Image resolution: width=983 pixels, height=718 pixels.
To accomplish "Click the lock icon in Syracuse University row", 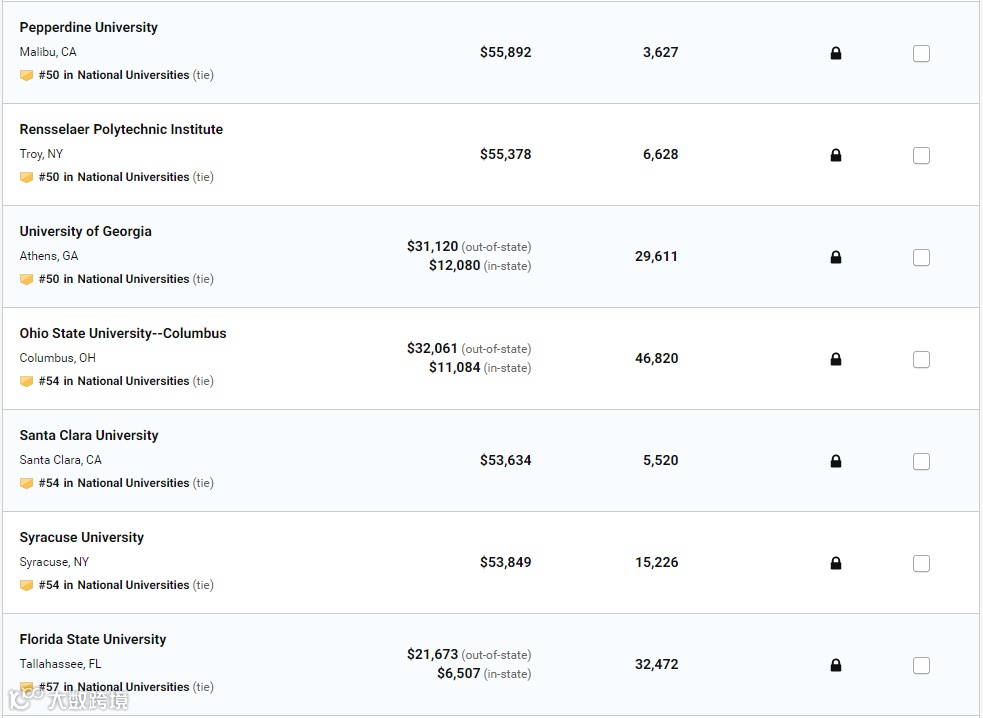I will [x=836, y=563].
